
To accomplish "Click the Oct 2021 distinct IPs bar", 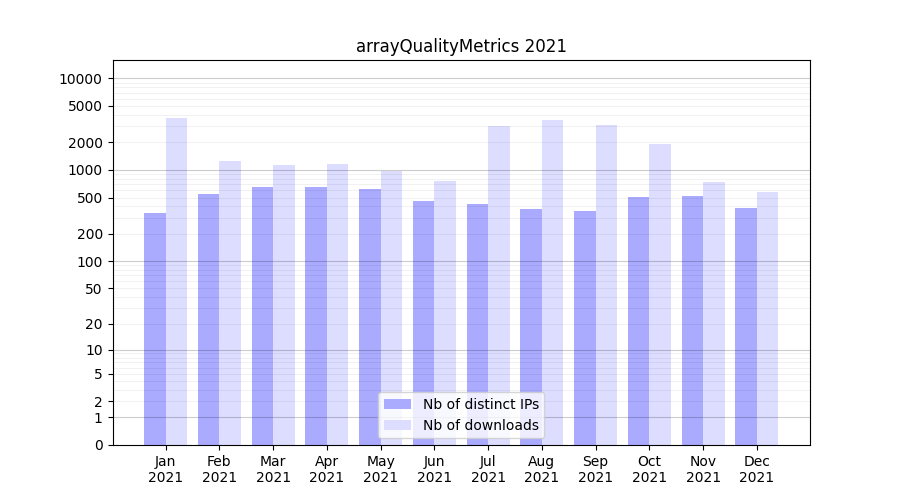I will 639,320.
